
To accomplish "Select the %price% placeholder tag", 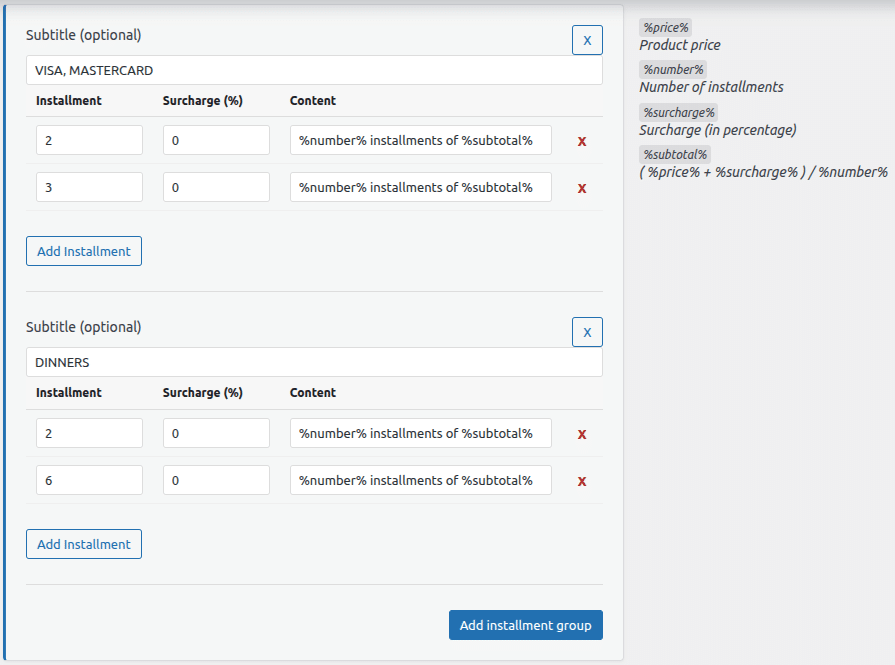I will (666, 28).
